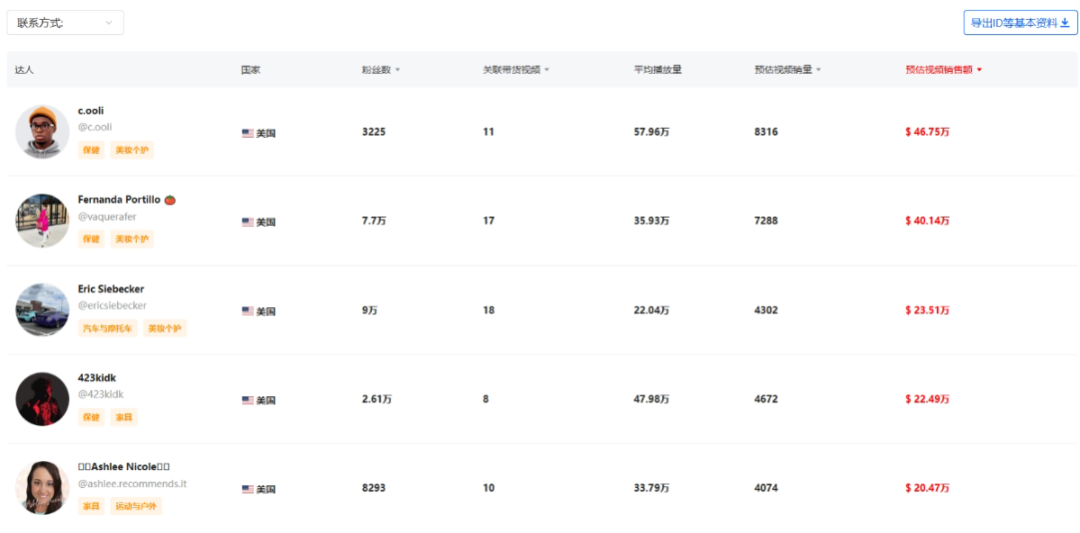The image size is (1080, 533).
Task: Select the 423kidk avatar
Action: (x=42, y=399)
